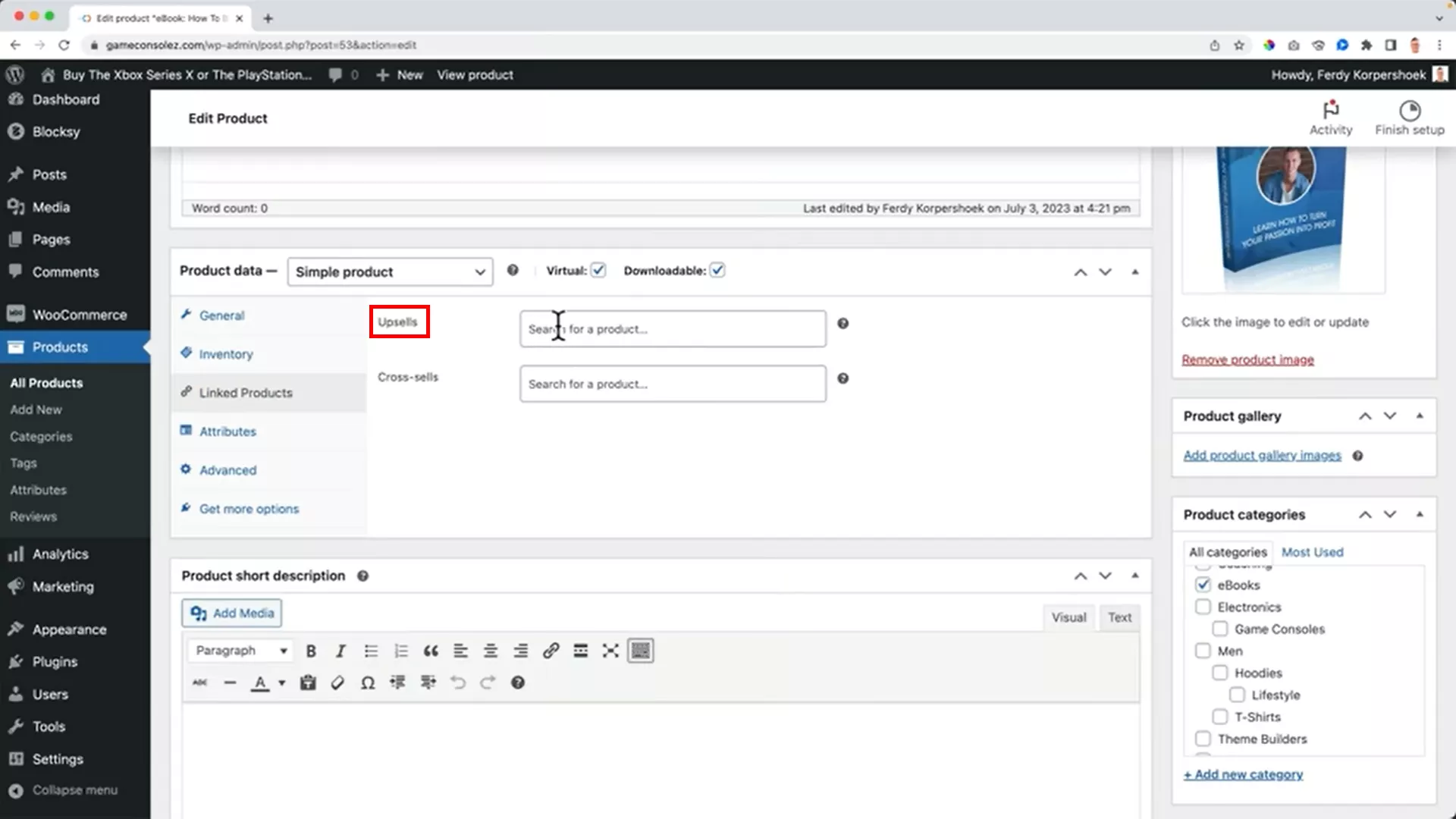This screenshot has width=1456, height=819.
Task: Check the Game Consoles category
Action: click(x=1219, y=629)
